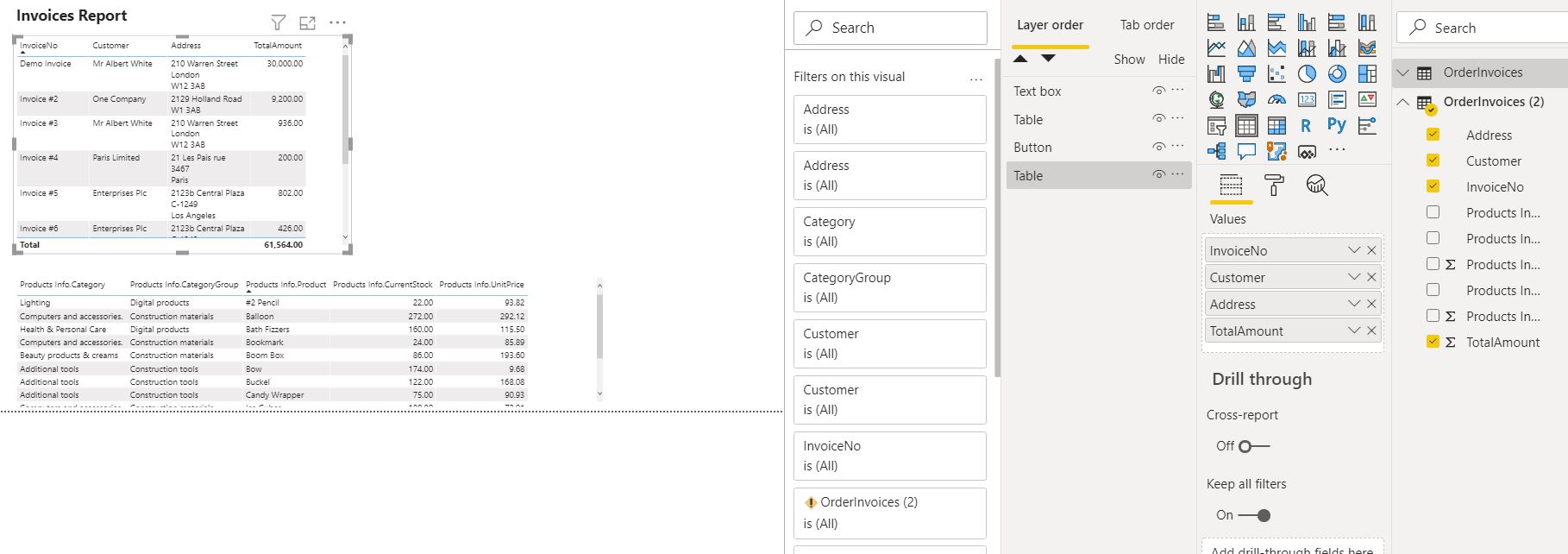Click the filter icon above the invoices table

coord(278,23)
